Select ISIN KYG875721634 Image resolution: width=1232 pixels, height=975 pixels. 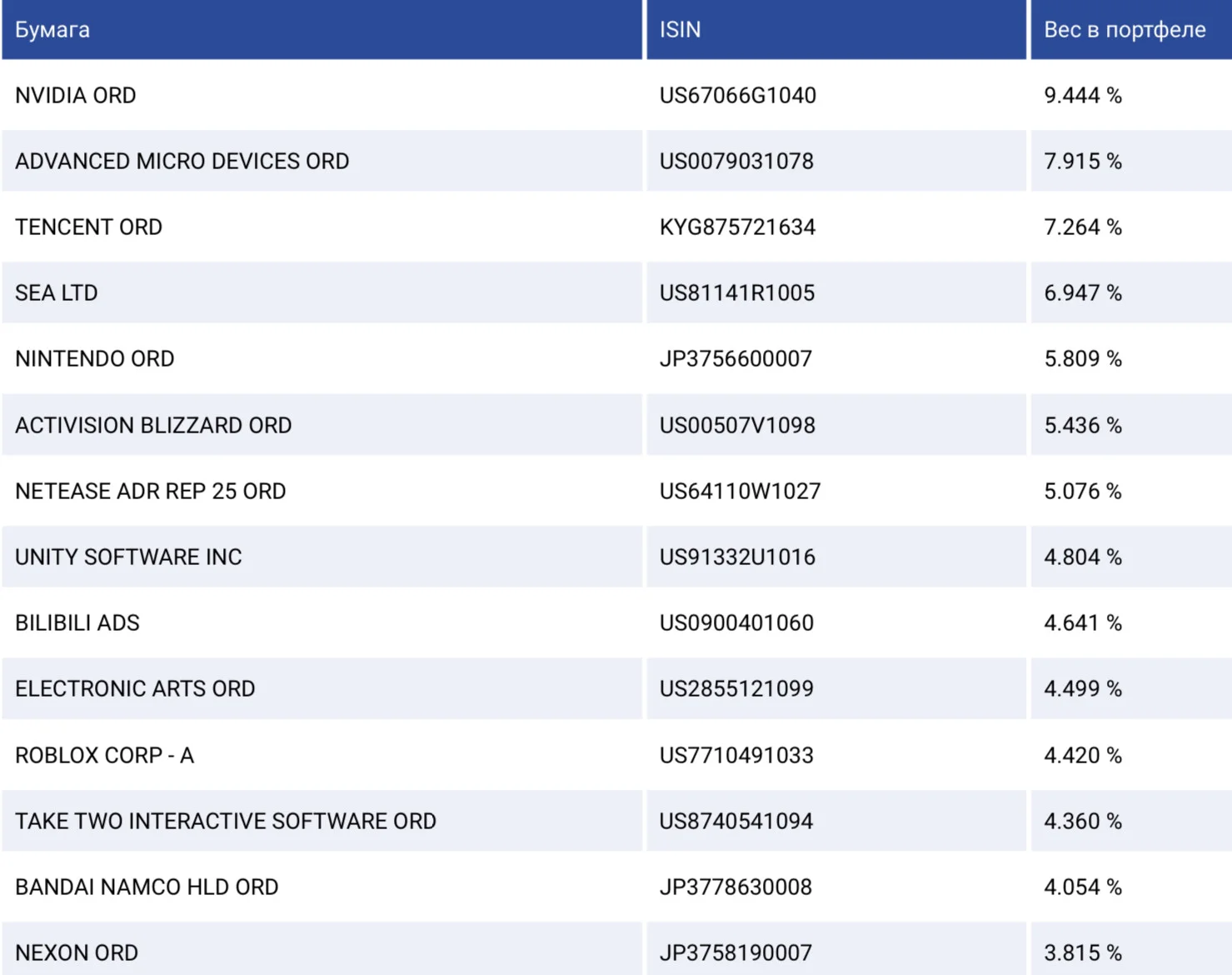737,227
